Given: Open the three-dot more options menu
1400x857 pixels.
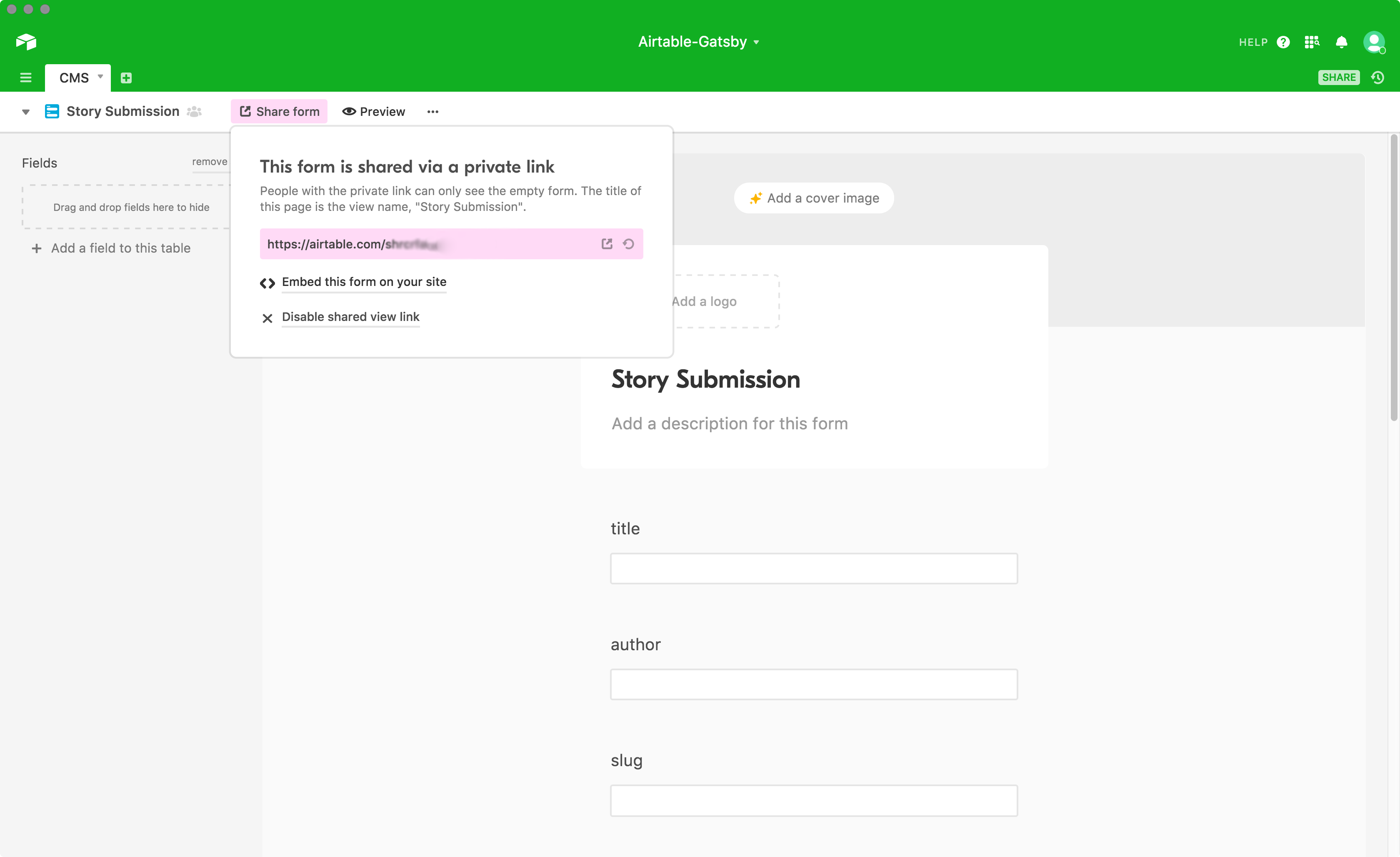Looking at the screenshot, I should point(433,112).
